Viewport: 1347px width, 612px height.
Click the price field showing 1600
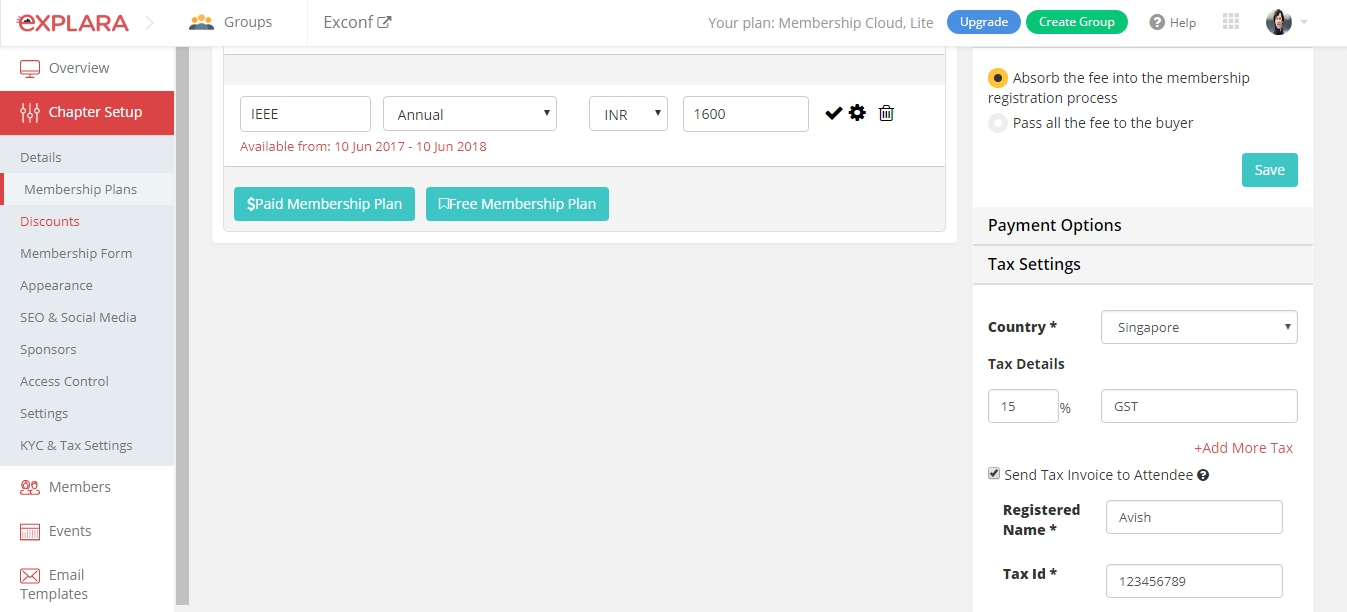(746, 114)
